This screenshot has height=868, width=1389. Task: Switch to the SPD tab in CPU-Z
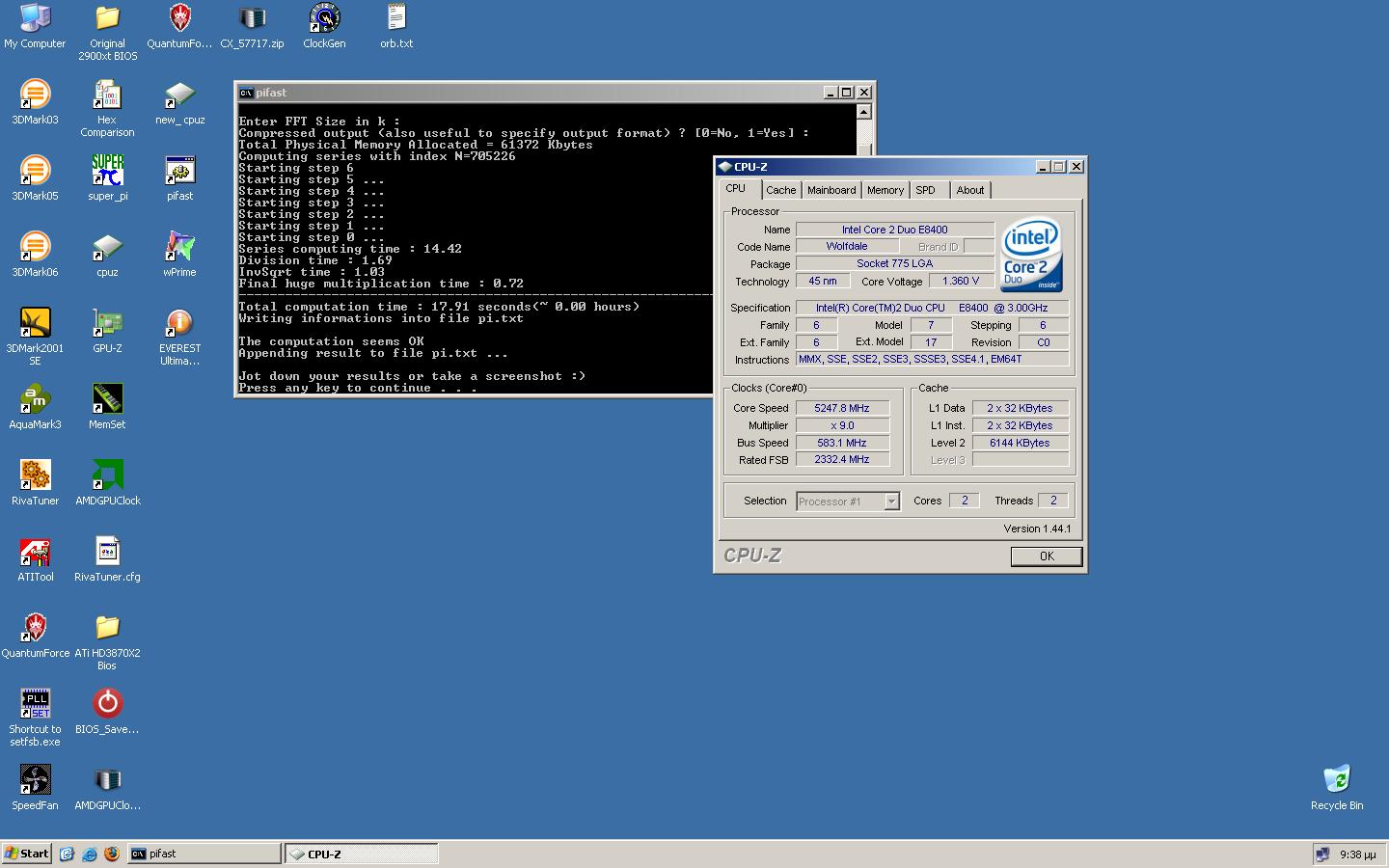(926, 190)
